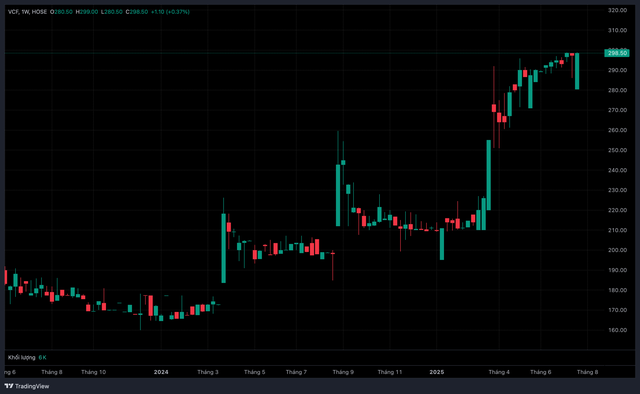The height and width of the screenshot is (394, 640).
Task: Click the green 298.50 current price tag
Action: (616, 53)
